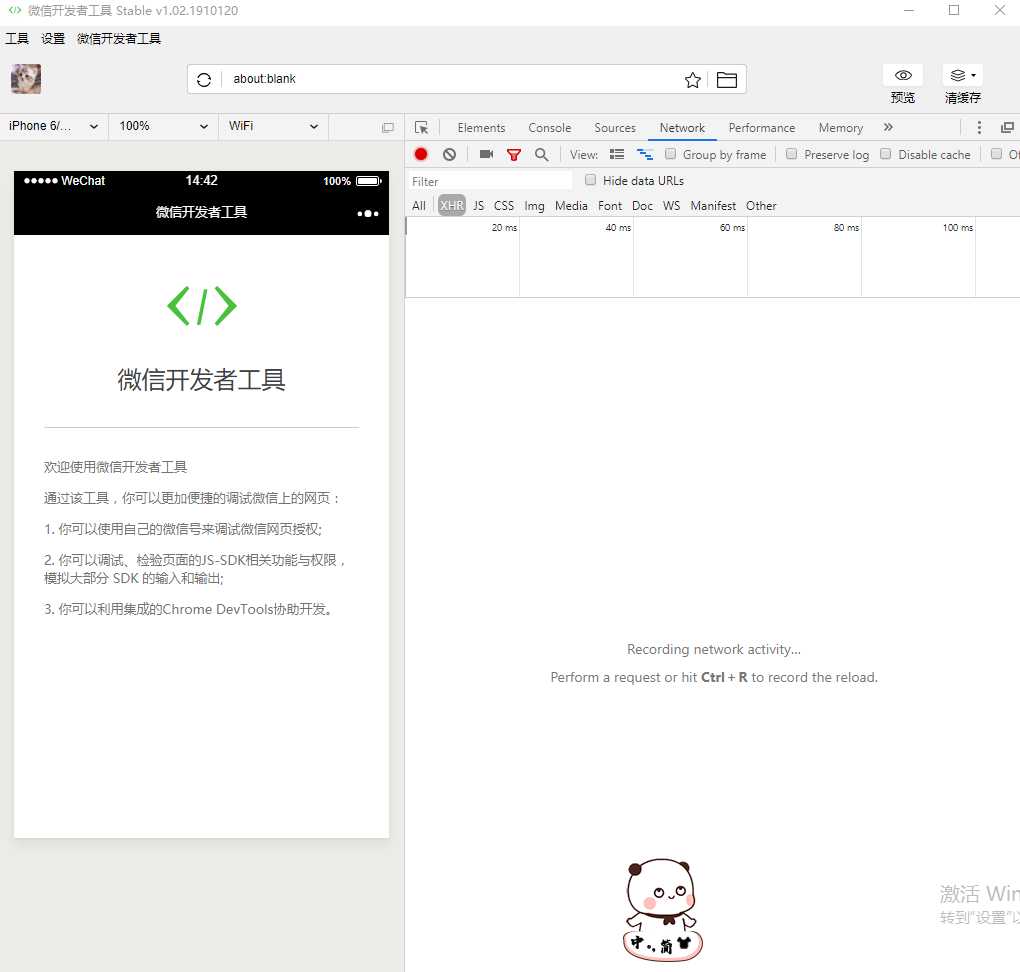Check Disable cache option
This screenshot has width=1020, height=972.
click(885, 154)
